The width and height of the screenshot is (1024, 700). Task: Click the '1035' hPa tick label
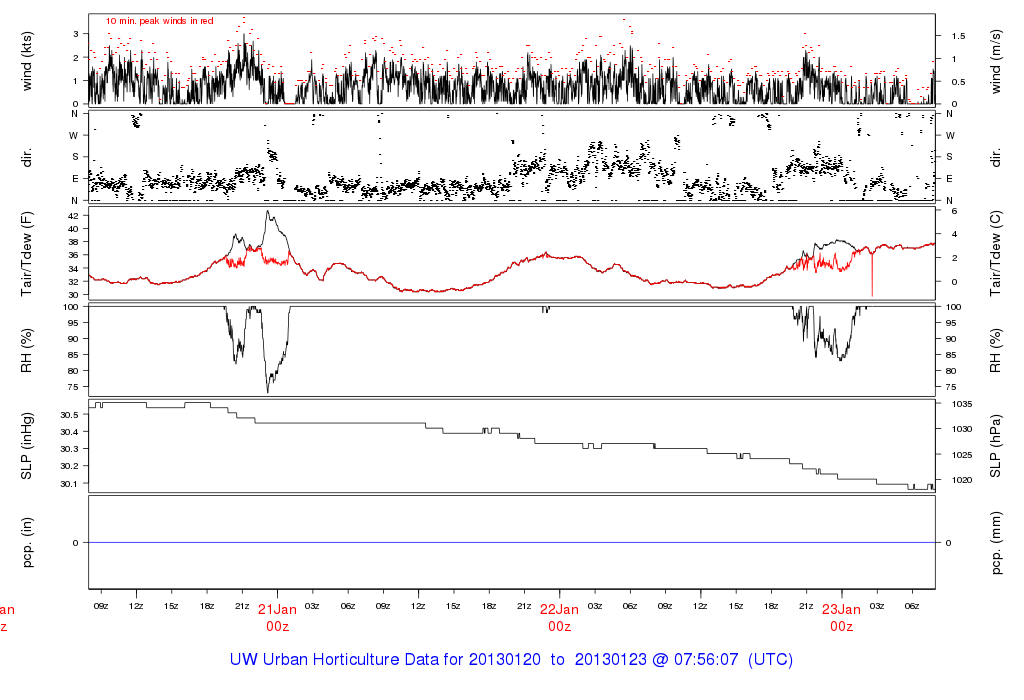tap(961, 404)
